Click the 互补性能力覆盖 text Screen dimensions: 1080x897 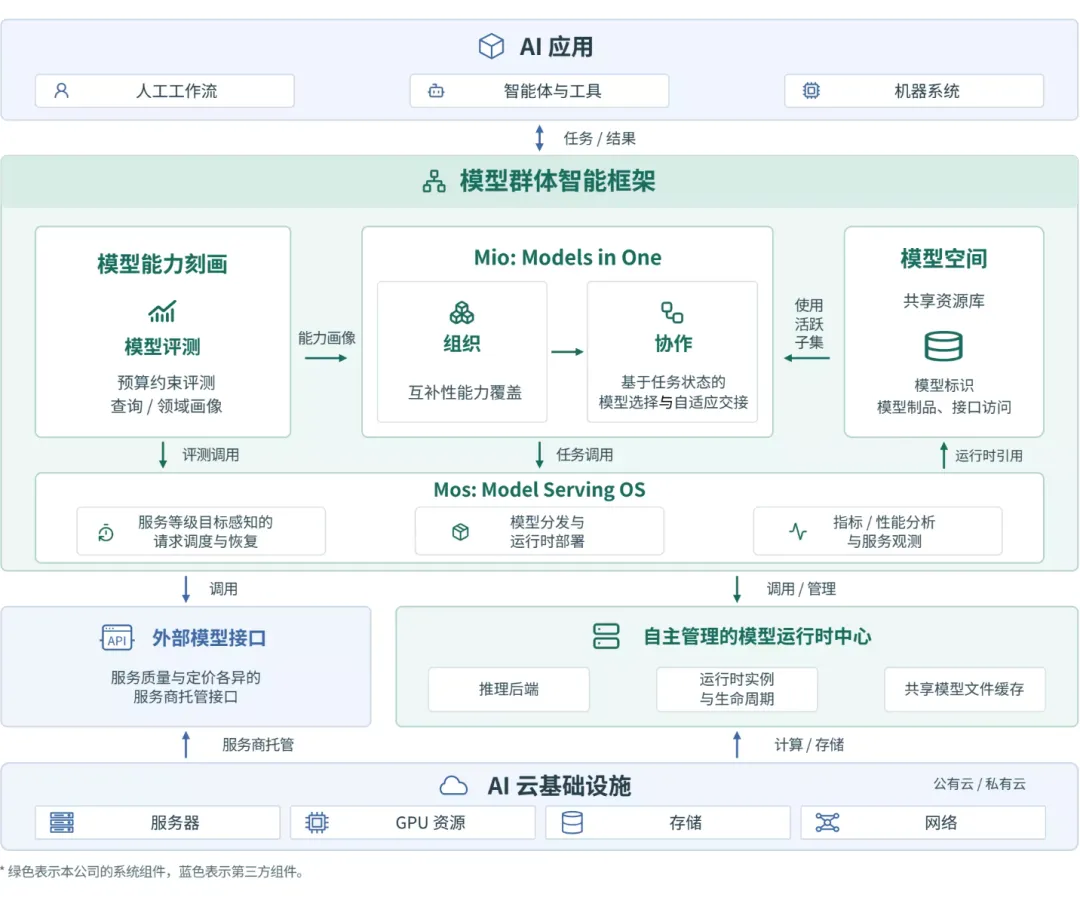point(465,393)
